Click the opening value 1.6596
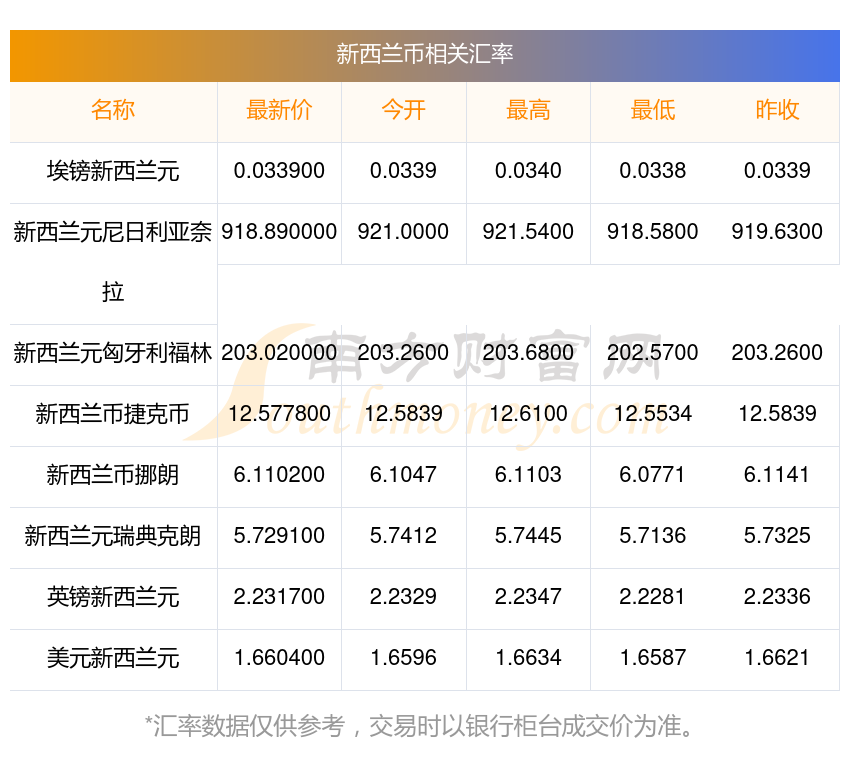850x757 pixels. pyautogui.click(x=403, y=658)
